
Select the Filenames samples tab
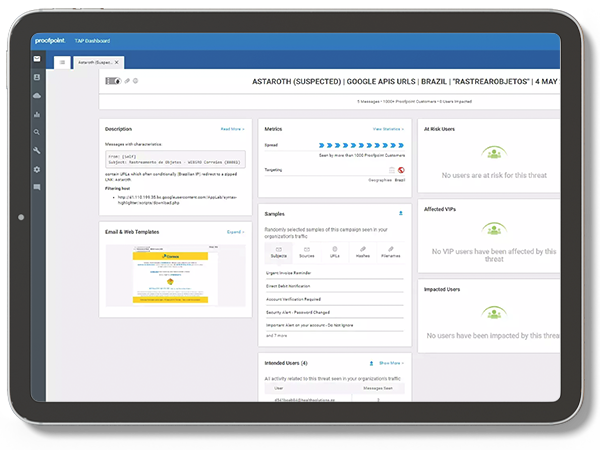click(391, 252)
